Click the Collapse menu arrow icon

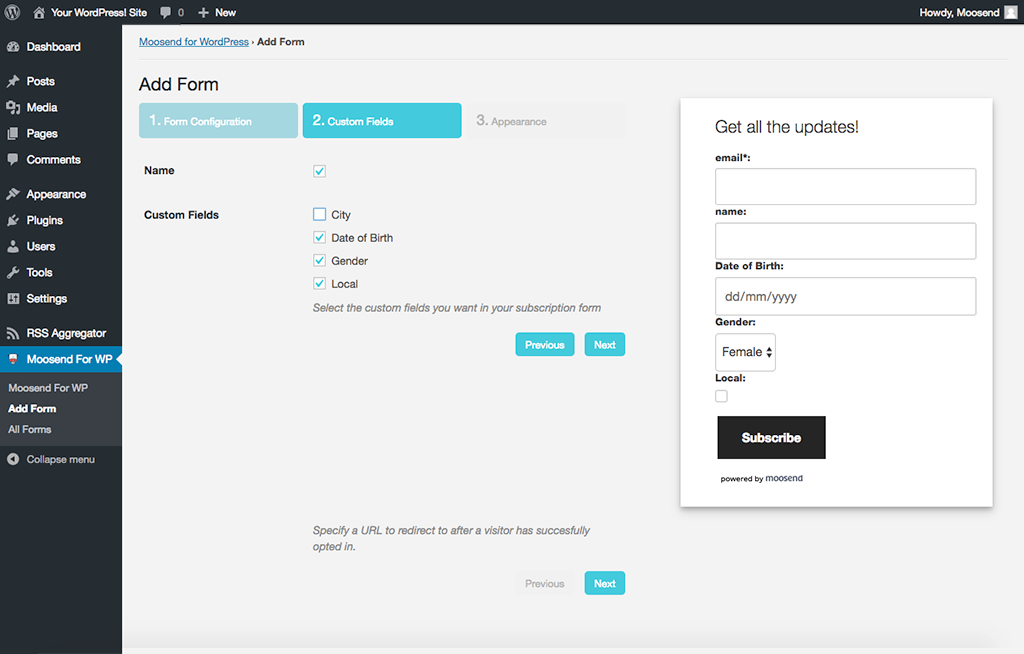click(x=13, y=459)
